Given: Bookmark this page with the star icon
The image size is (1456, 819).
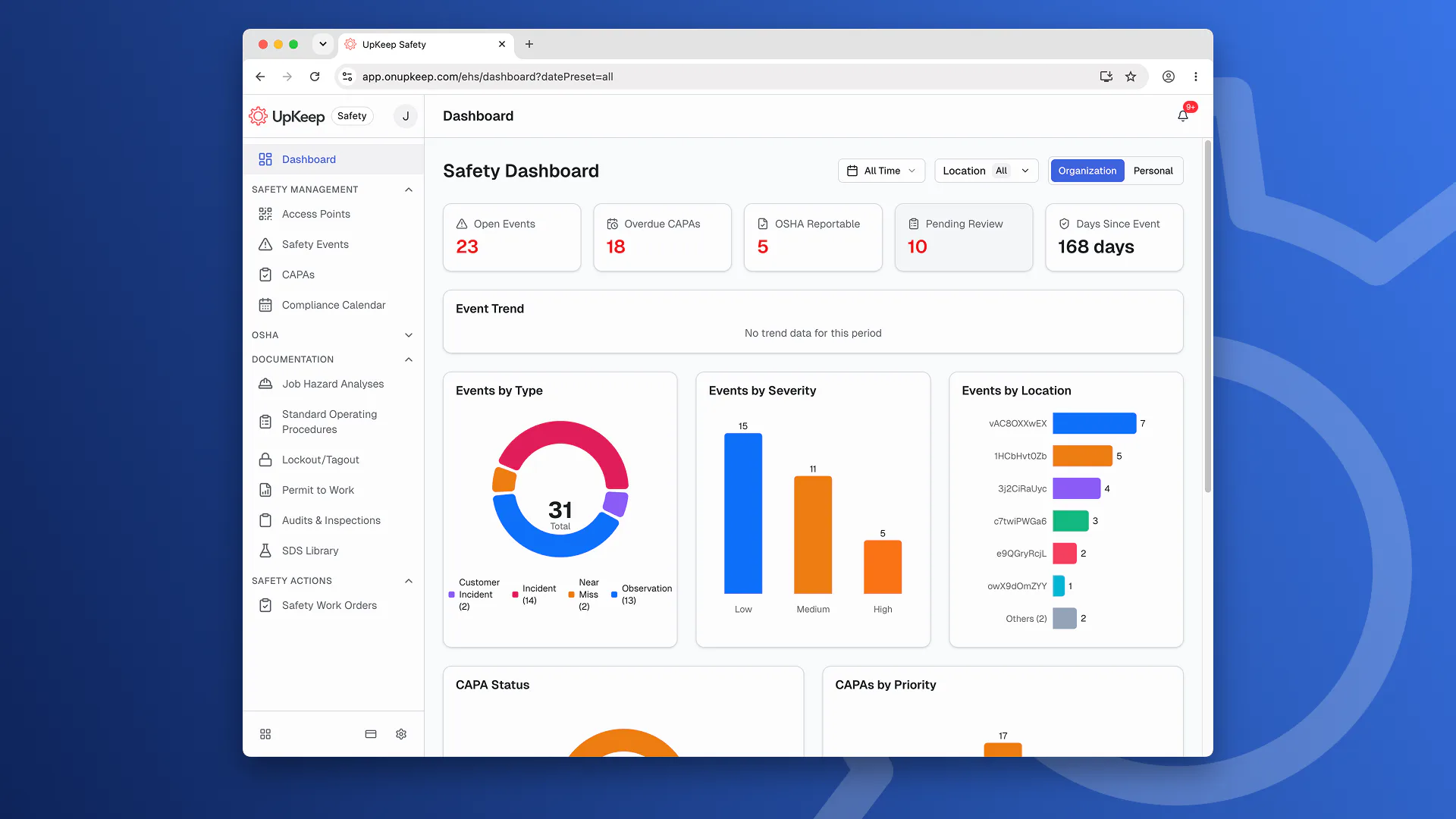Looking at the screenshot, I should pos(1131,77).
